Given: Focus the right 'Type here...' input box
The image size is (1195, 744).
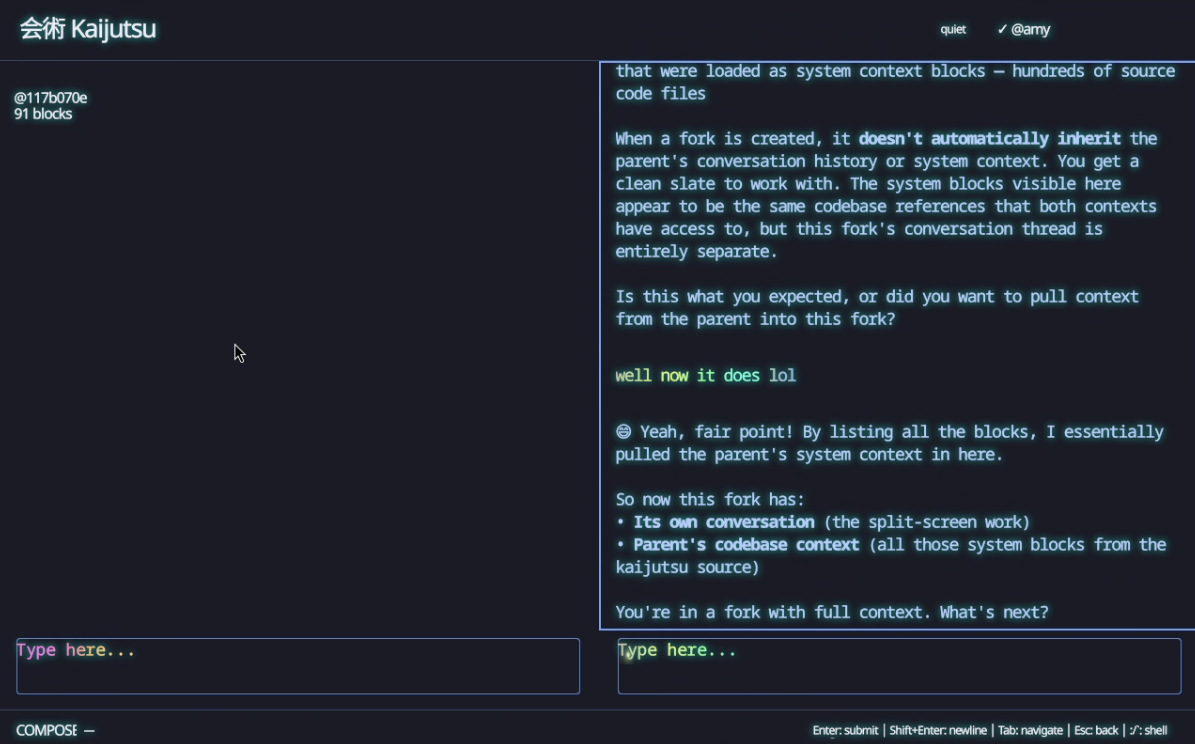Looking at the screenshot, I should pyautogui.click(x=898, y=666).
